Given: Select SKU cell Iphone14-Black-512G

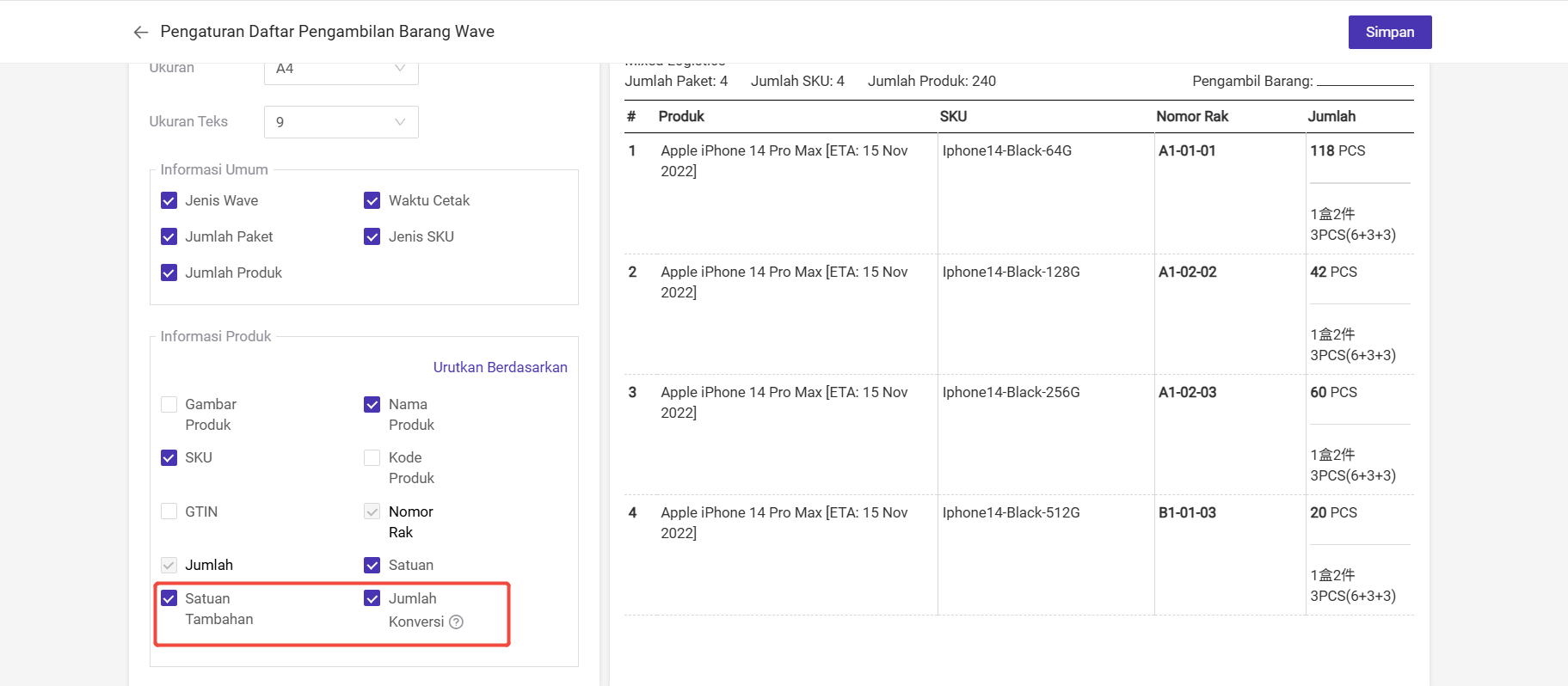Looking at the screenshot, I should click(x=1012, y=512).
